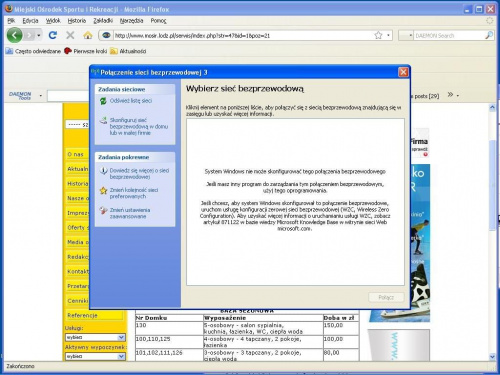Reload the page with the refresh icon
This screenshot has width=500, height=375.
coord(53,35)
